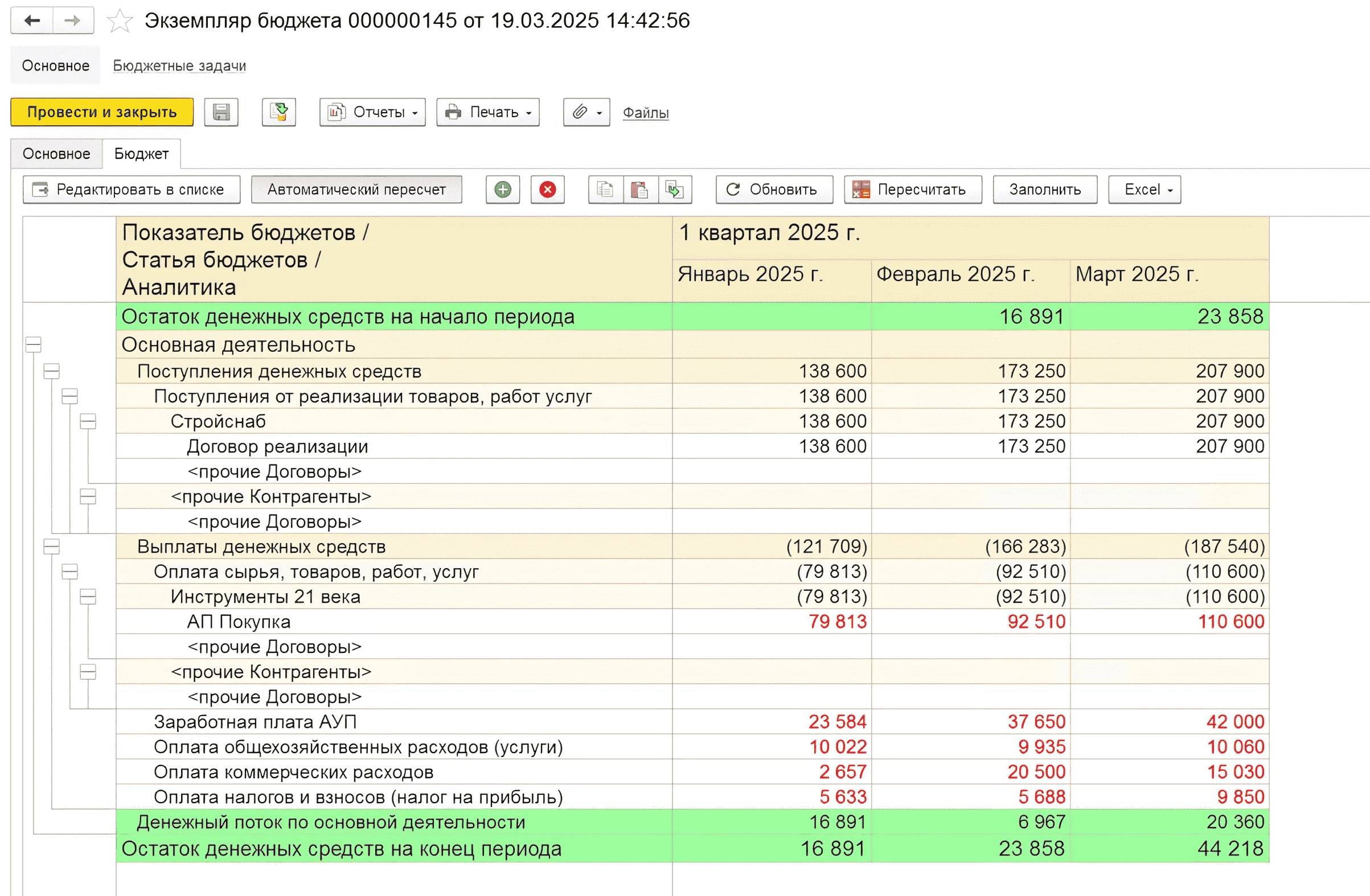Switch to the inner Основное tab

(x=56, y=154)
